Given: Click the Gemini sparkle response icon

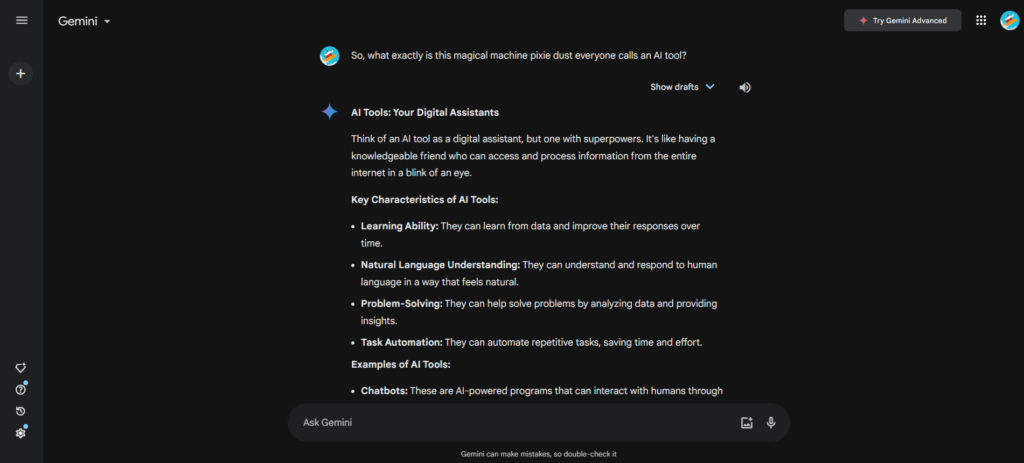Looking at the screenshot, I should [329, 112].
